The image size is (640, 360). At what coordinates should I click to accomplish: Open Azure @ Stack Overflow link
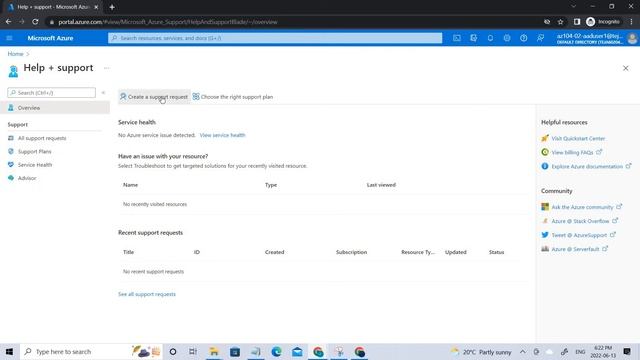(580, 221)
